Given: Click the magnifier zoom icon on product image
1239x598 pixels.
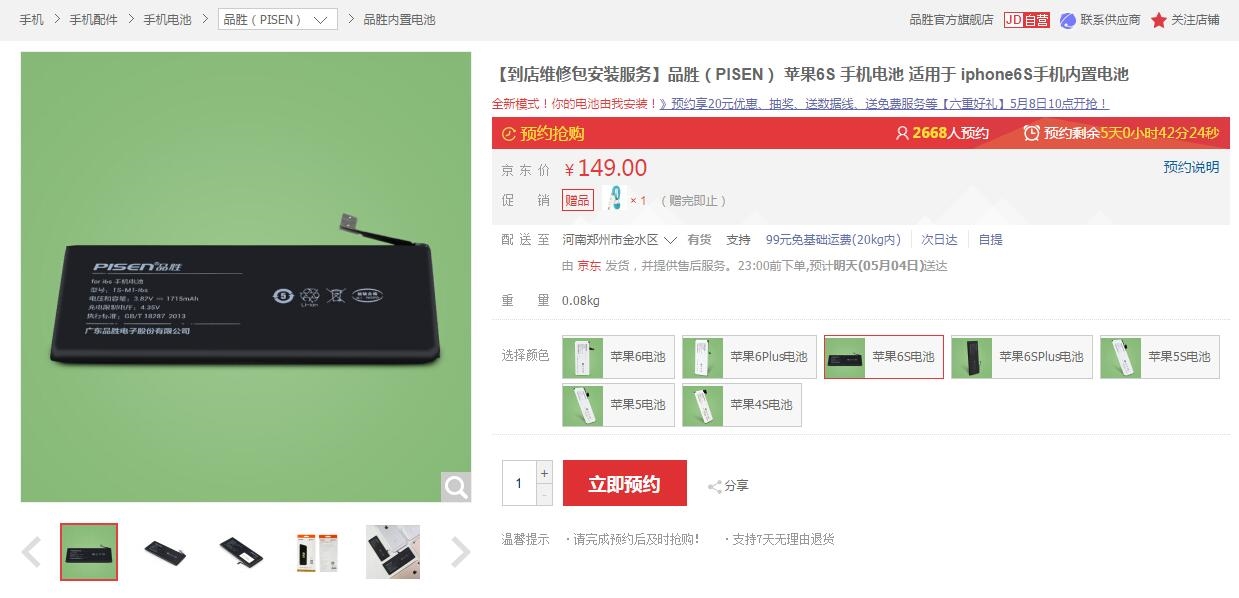Looking at the screenshot, I should point(456,487).
